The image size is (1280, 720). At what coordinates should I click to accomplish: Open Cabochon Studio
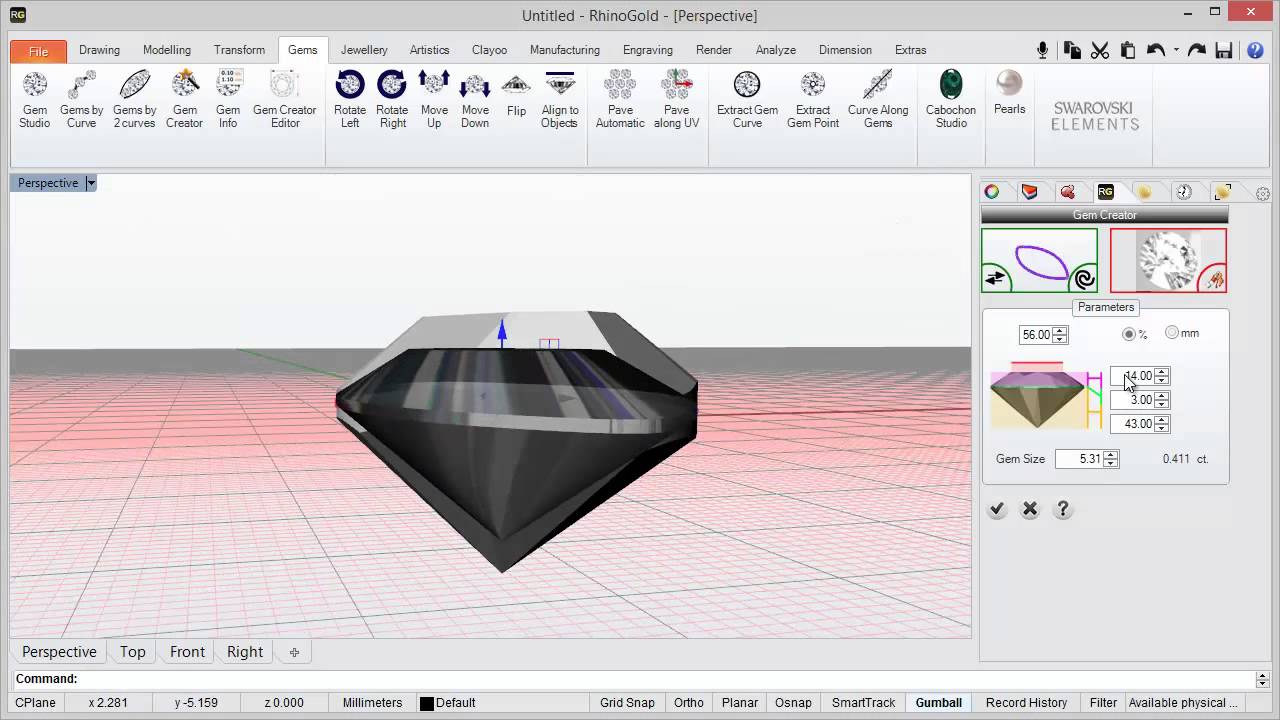pyautogui.click(x=951, y=100)
